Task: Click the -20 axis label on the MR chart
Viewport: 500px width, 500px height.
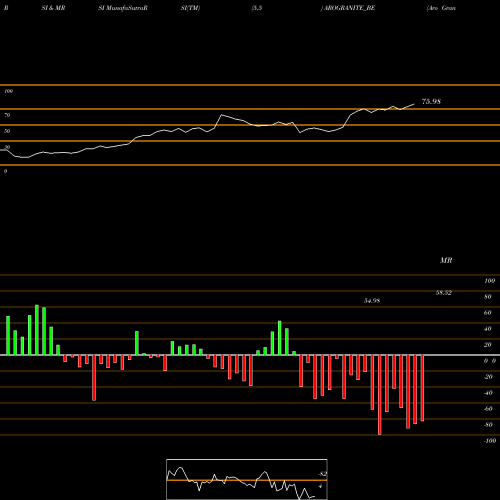Action: click(x=488, y=377)
